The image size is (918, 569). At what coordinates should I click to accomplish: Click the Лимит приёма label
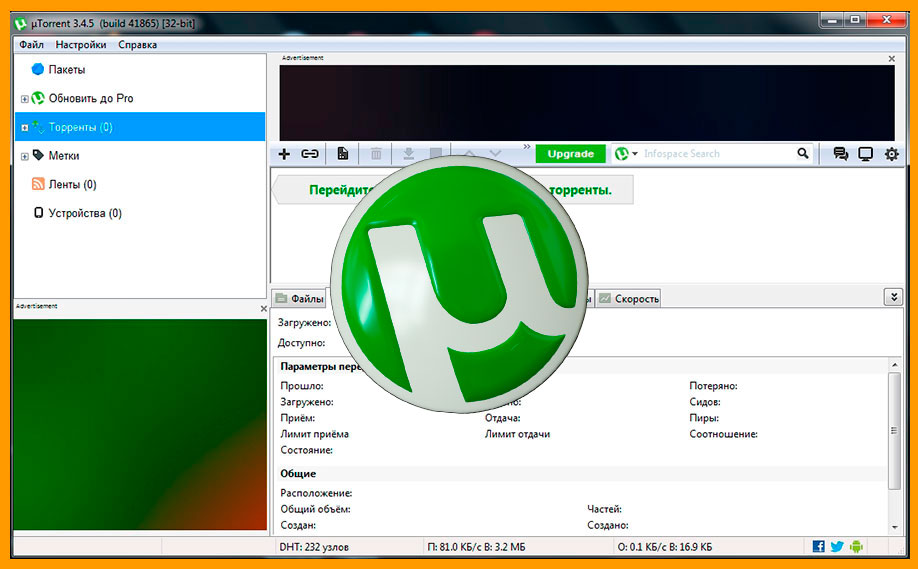coord(314,434)
